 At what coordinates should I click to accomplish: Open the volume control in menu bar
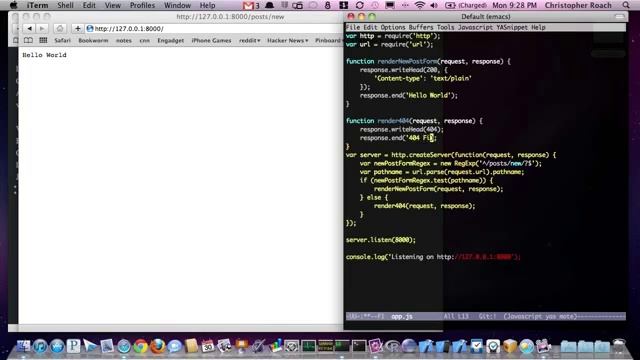[x=433, y=5]
